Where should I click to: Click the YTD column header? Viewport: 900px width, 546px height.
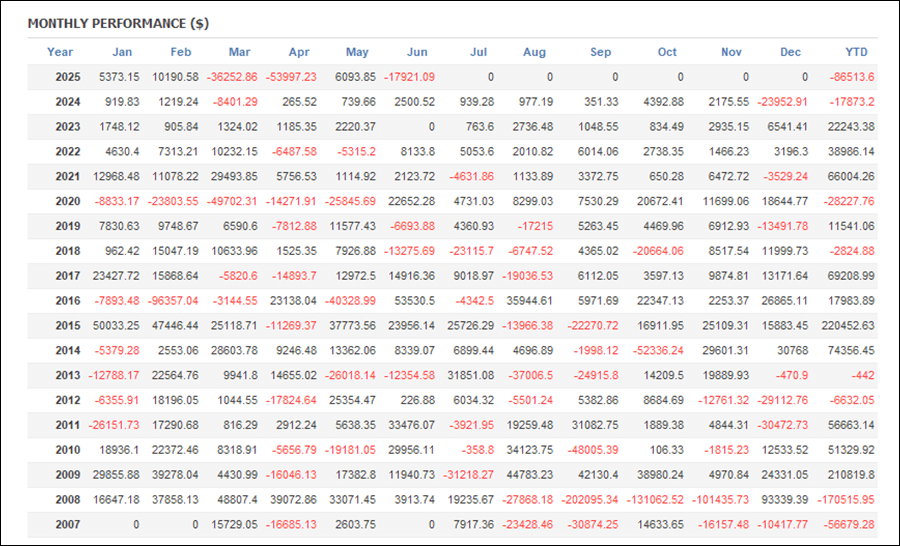point(856,52)
